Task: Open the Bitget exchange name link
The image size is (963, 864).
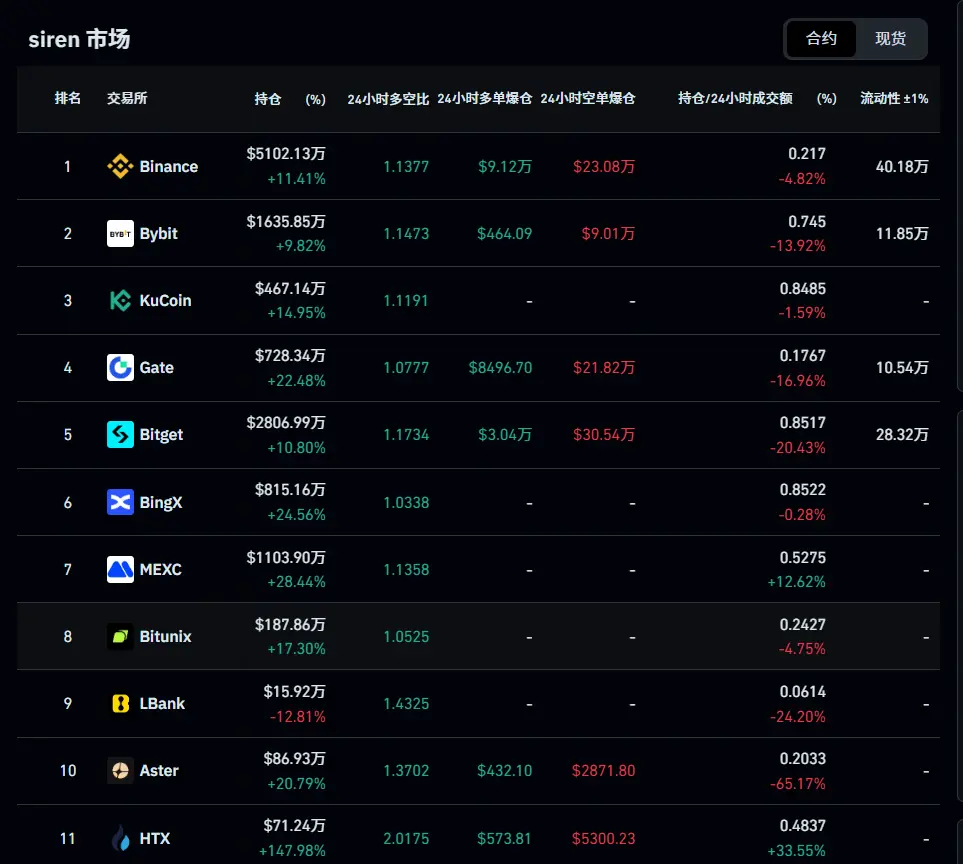Action: (x=161, y=435)
